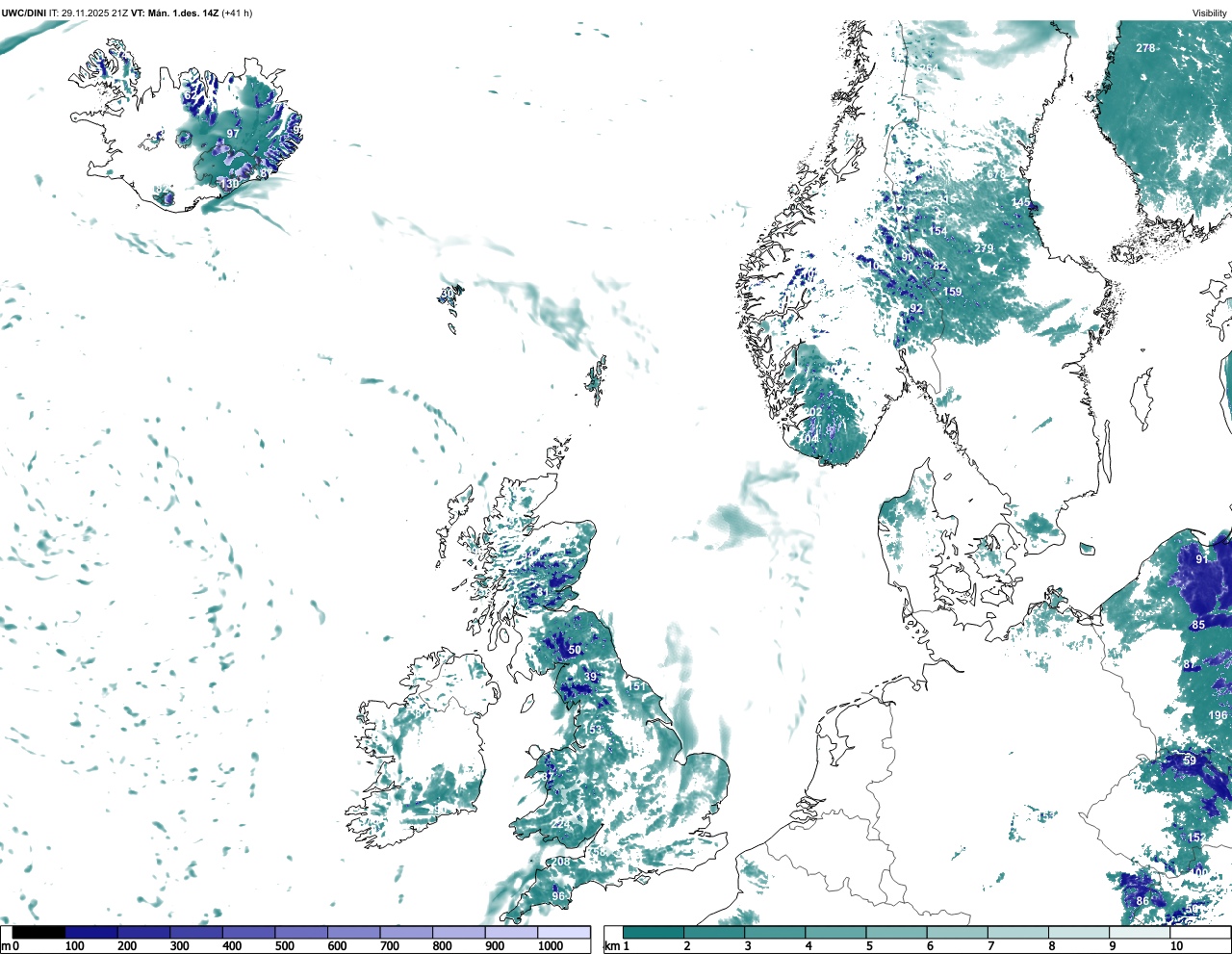Select the dark navy 100–200 m legend swatch
This screenshot has width=1232, height=954.
(x=91, y=932)
